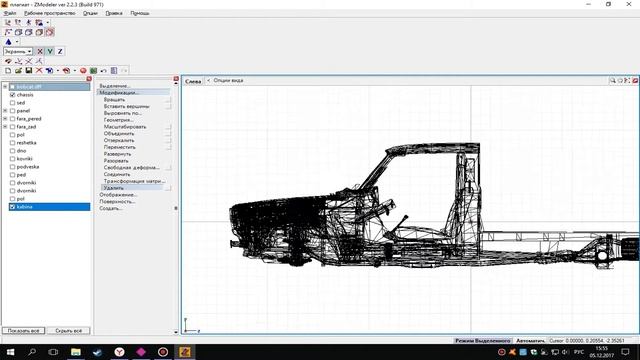Click the fourth box icon in second toolbar row
Viewport: 640px width, 360px height.
coord(39,32)
